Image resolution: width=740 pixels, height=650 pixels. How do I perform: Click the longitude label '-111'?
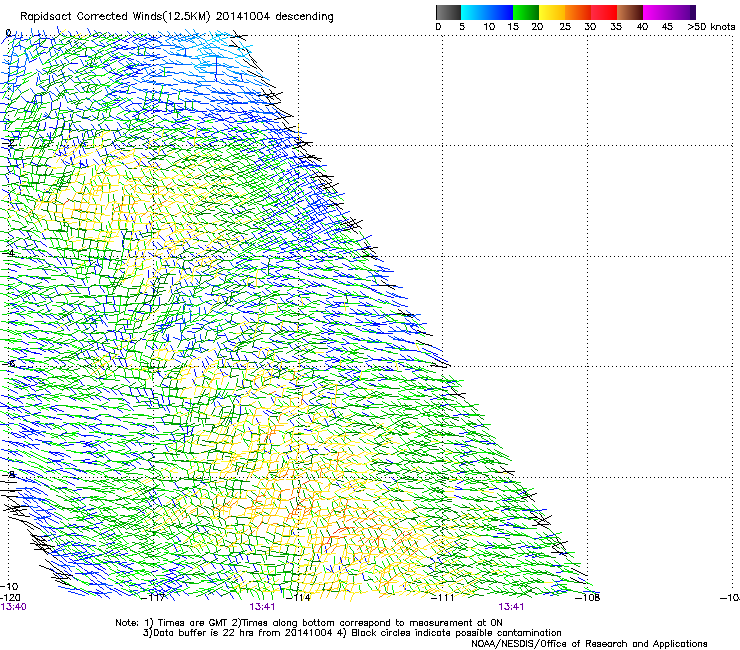click(443, 598)
